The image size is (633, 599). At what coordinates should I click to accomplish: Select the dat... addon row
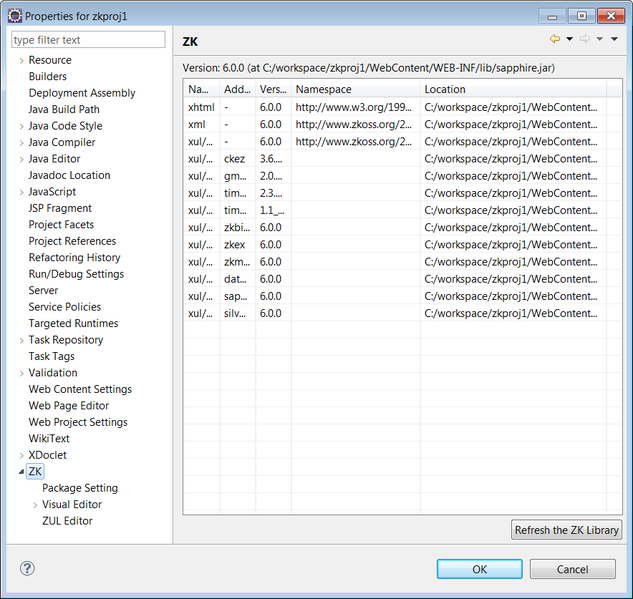click(402, 279)
